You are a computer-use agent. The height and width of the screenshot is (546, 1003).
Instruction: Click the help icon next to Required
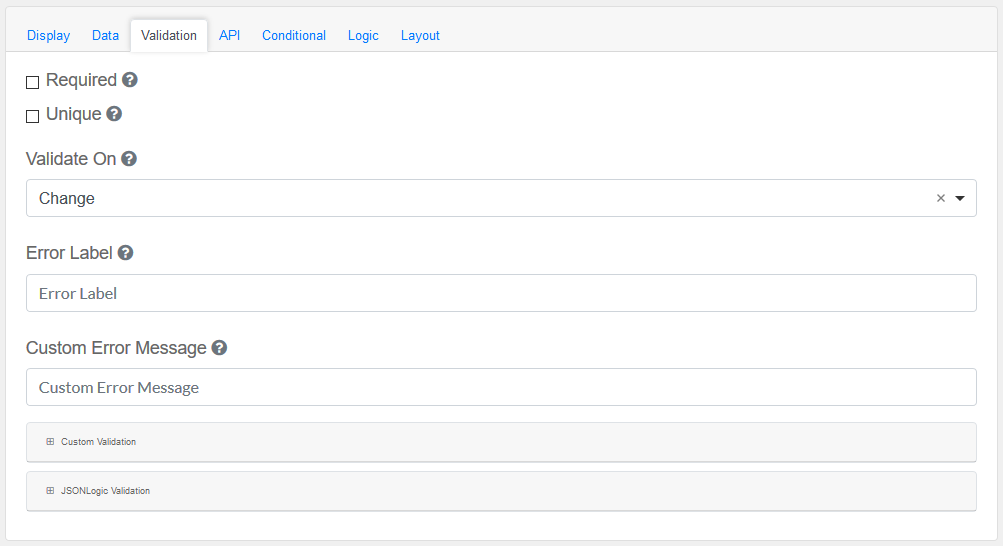130,80
